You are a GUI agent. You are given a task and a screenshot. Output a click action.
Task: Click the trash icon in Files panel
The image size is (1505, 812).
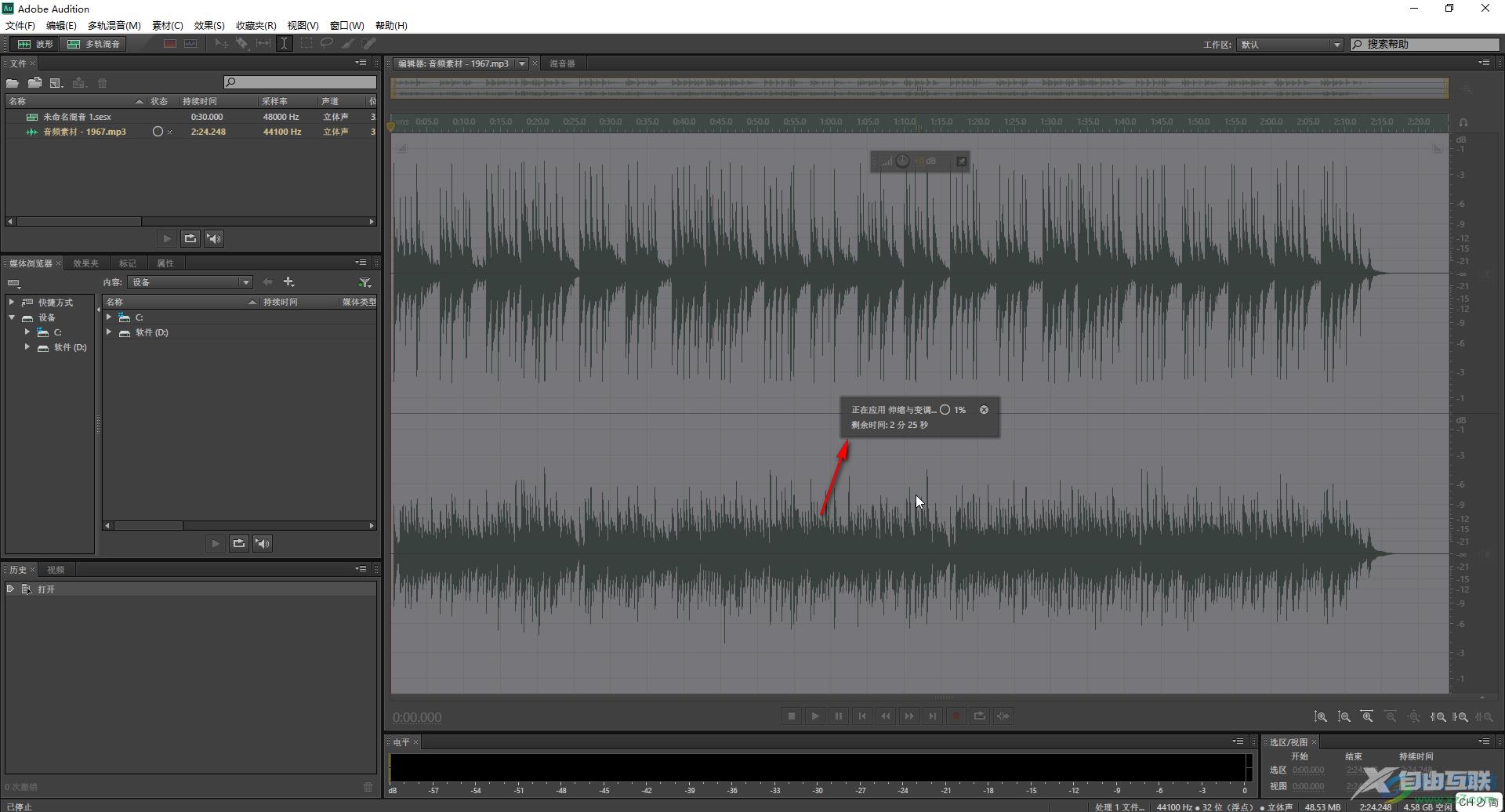click(x=102, y=83)
